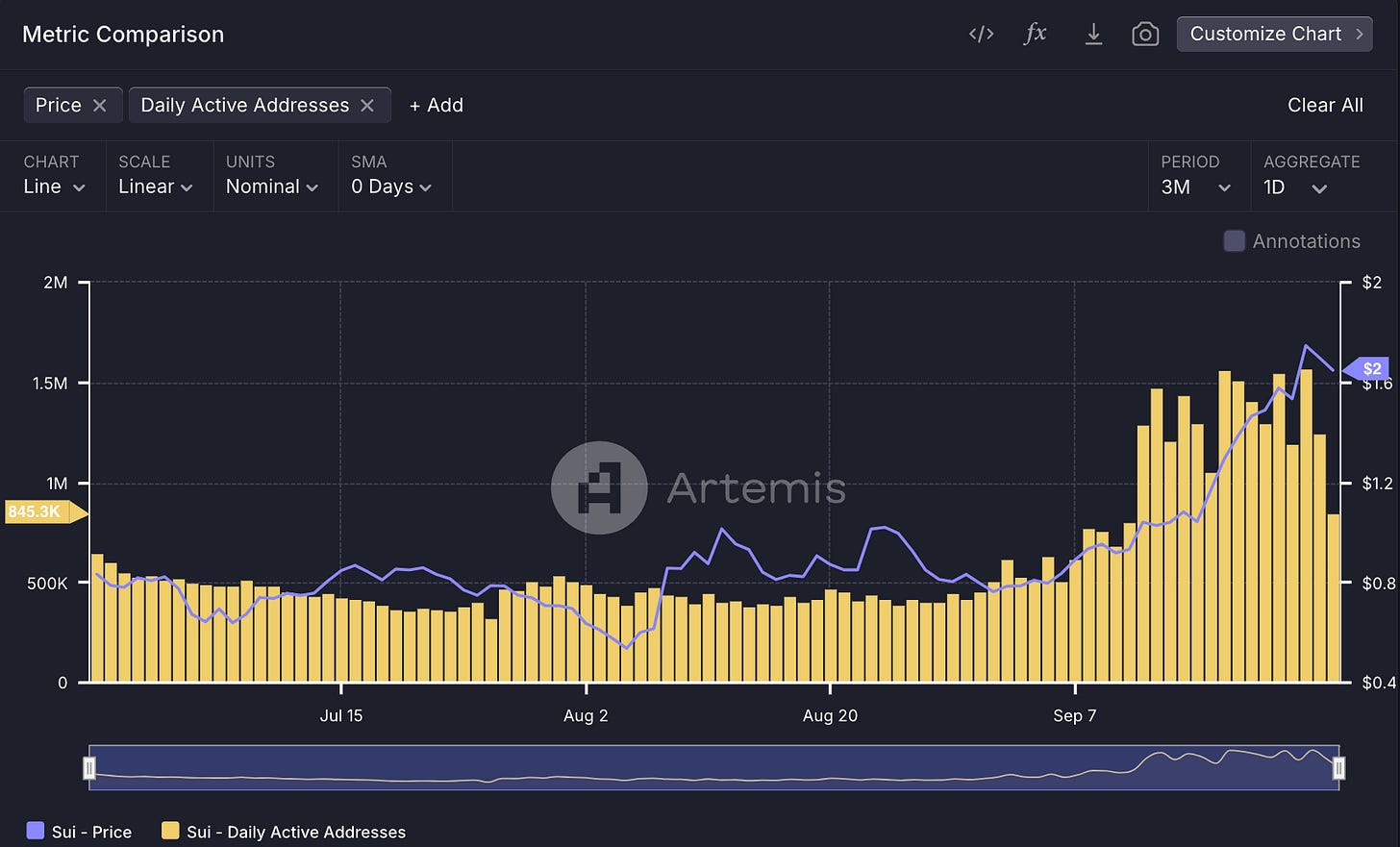Click the Aug 20 axis label

click(x=830, y=715)
